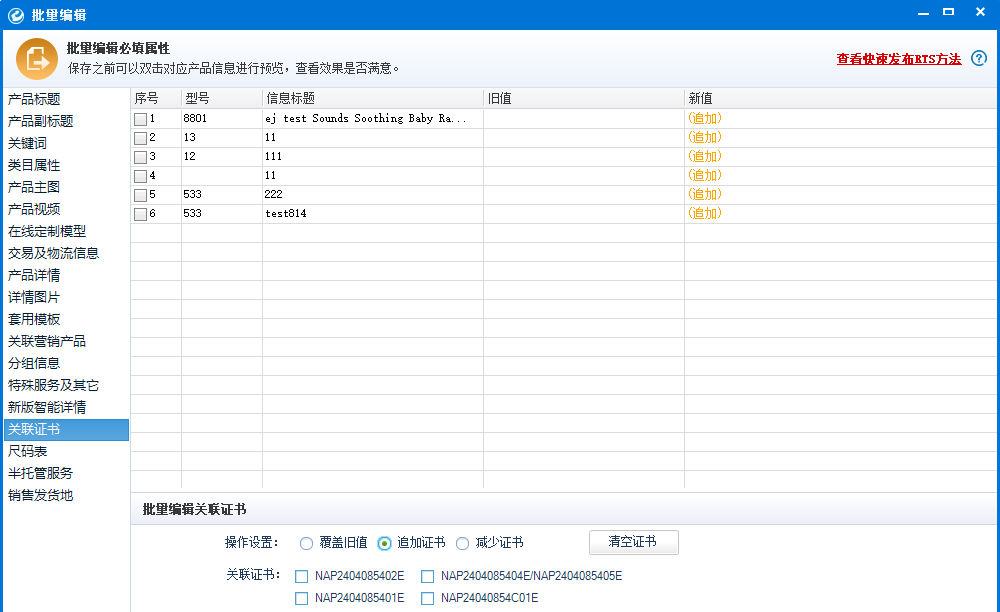Go to 产品详情 section
Screen dimensions: 1000x612
(x=34, y=275)
